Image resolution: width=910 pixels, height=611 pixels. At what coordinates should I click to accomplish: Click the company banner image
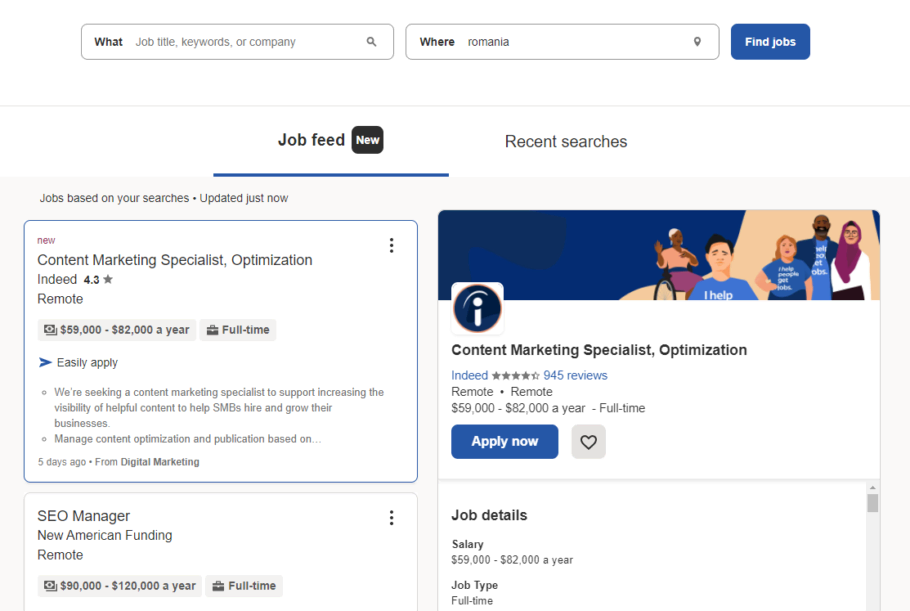(x=659, y=255)
